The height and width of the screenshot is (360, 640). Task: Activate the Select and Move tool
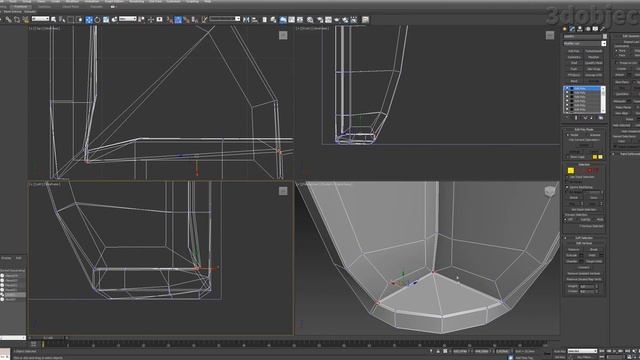(89, 20)
